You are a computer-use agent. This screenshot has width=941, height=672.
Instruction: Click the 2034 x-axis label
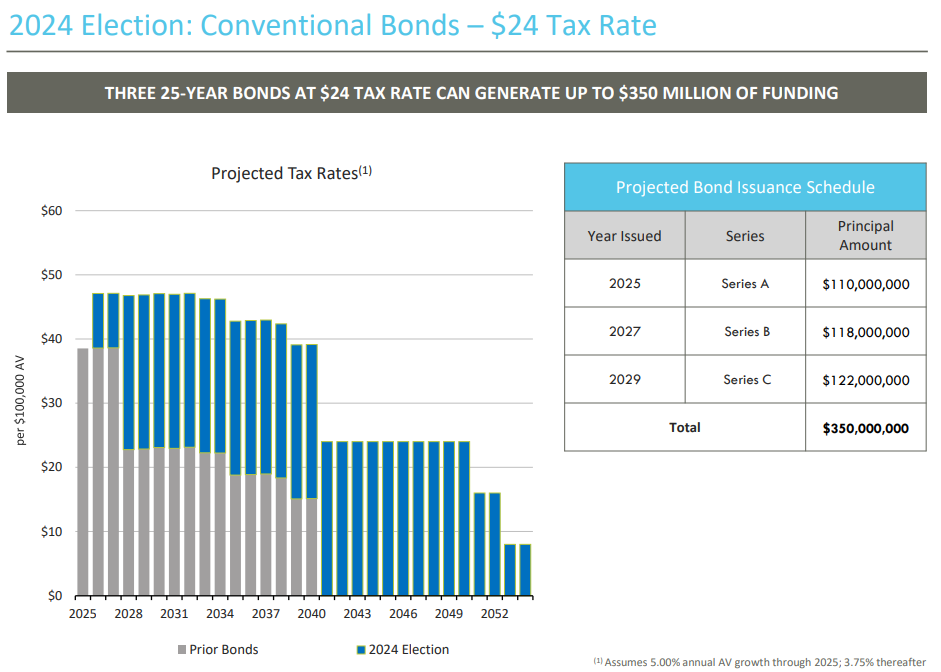(220, 614)
